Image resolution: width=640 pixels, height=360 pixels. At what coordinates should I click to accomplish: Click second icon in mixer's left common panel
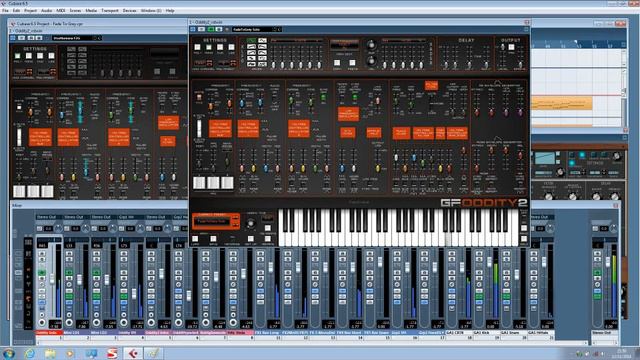[x=28, y=254]
